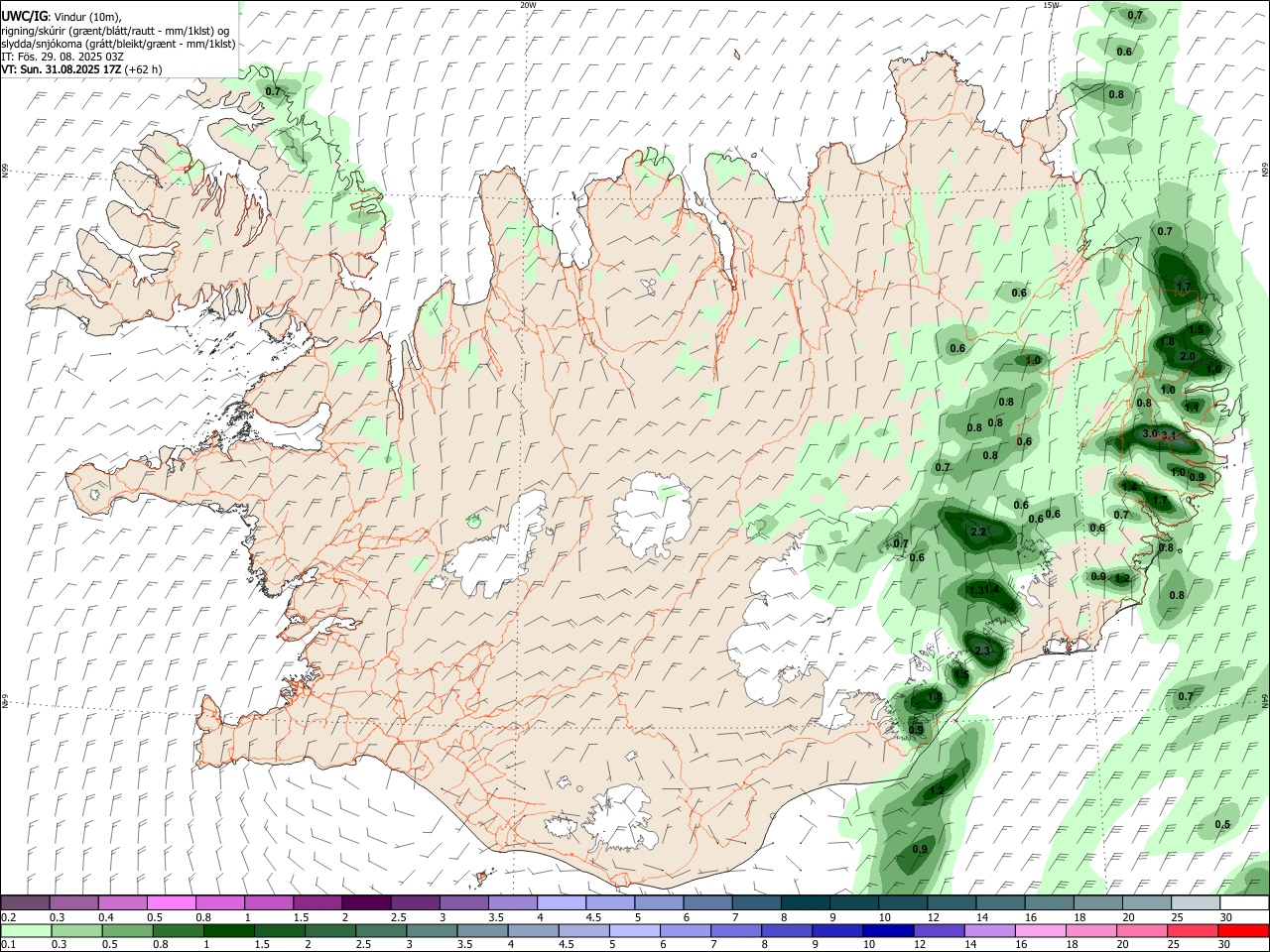The image size is (1270, 952).
Task: Click the initial time 'Fös. 29. 08. 2025 03Z'
Action: (x=69, y=57)
